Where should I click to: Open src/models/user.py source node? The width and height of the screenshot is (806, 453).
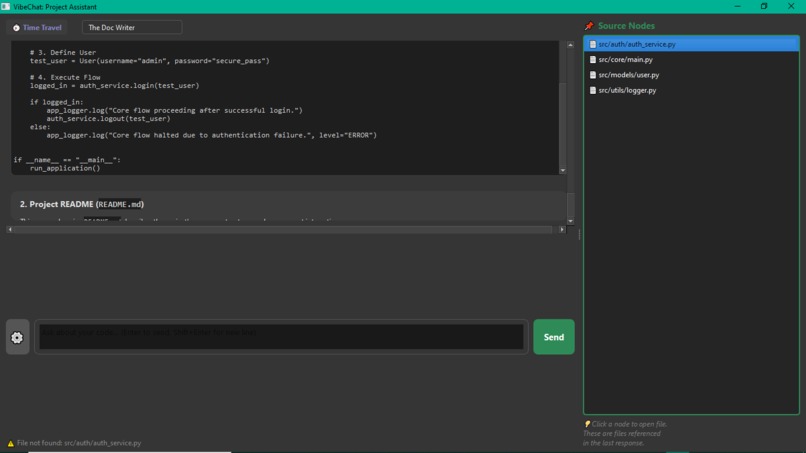tap(691, 75)
